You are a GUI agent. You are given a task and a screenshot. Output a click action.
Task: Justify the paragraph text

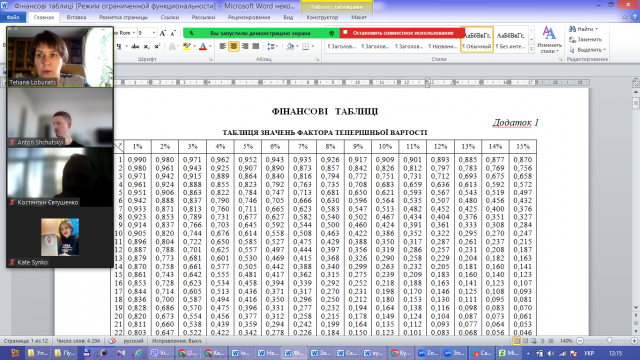(x=256, y=47)
